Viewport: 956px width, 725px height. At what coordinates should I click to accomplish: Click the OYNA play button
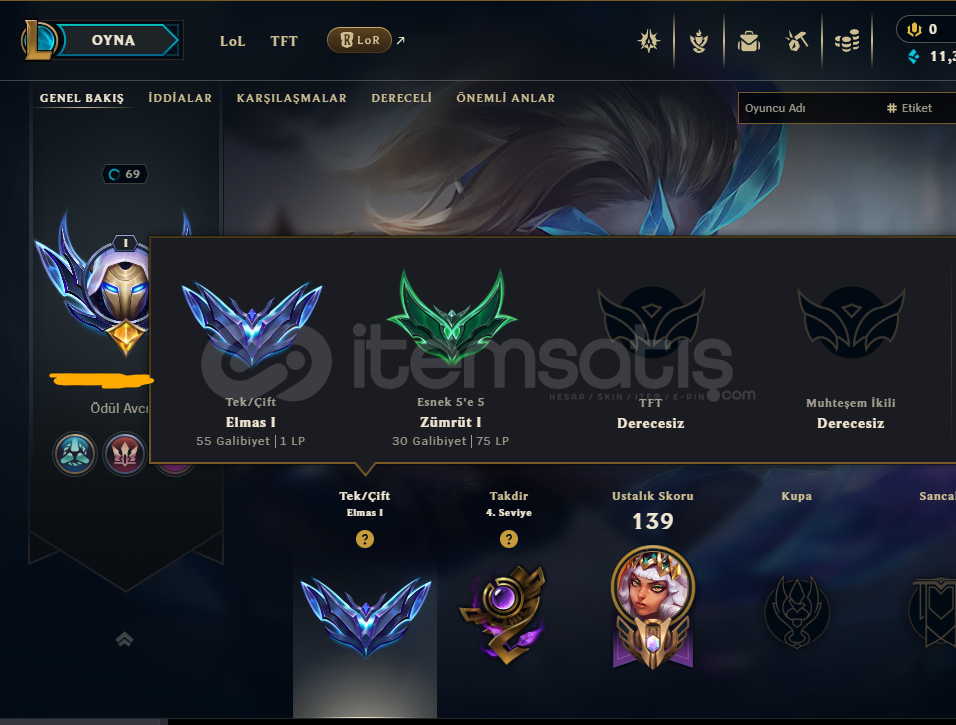coord(113,40)
